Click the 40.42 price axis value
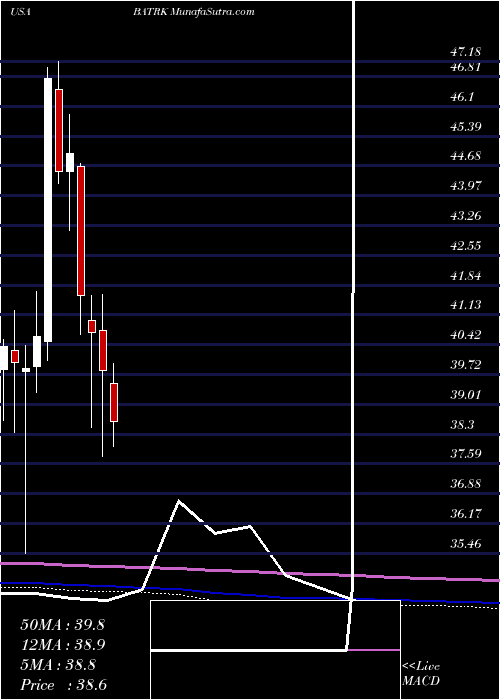The width and height of the screenshot is (500, 700). (x=465, y=335)
